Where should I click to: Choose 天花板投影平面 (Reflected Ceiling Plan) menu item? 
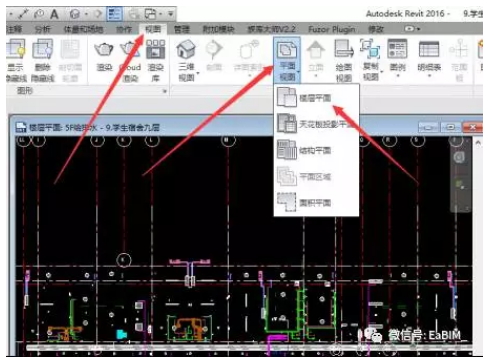click(x=316, y=124)
